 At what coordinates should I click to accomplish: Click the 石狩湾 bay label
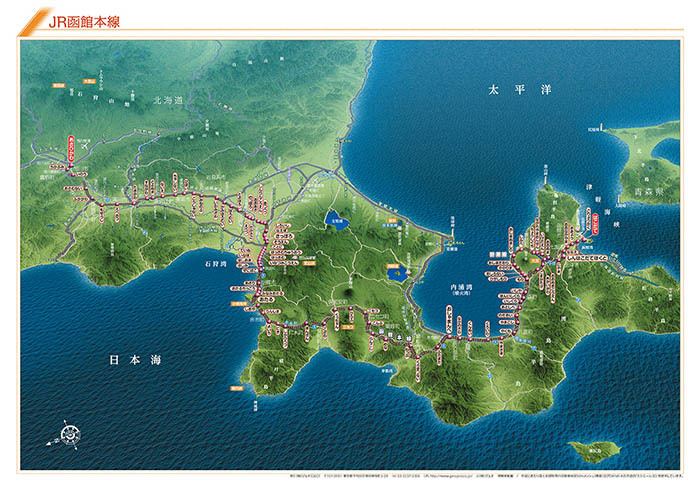tap(216, 264)
